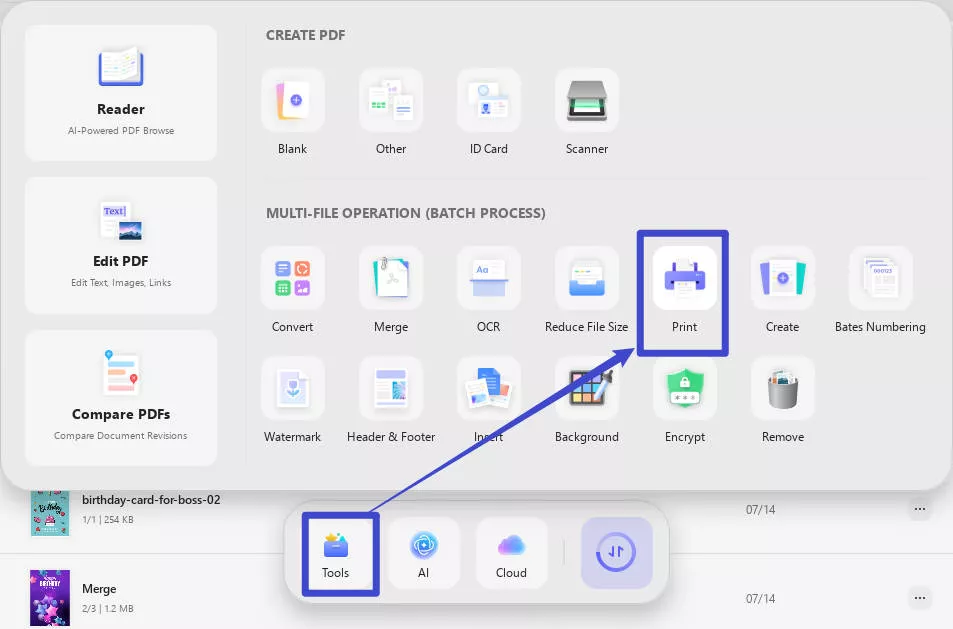The image size is (953, 629).
Task: Select file name birthday-card-for-boss-02
Action: click(151, 500)
